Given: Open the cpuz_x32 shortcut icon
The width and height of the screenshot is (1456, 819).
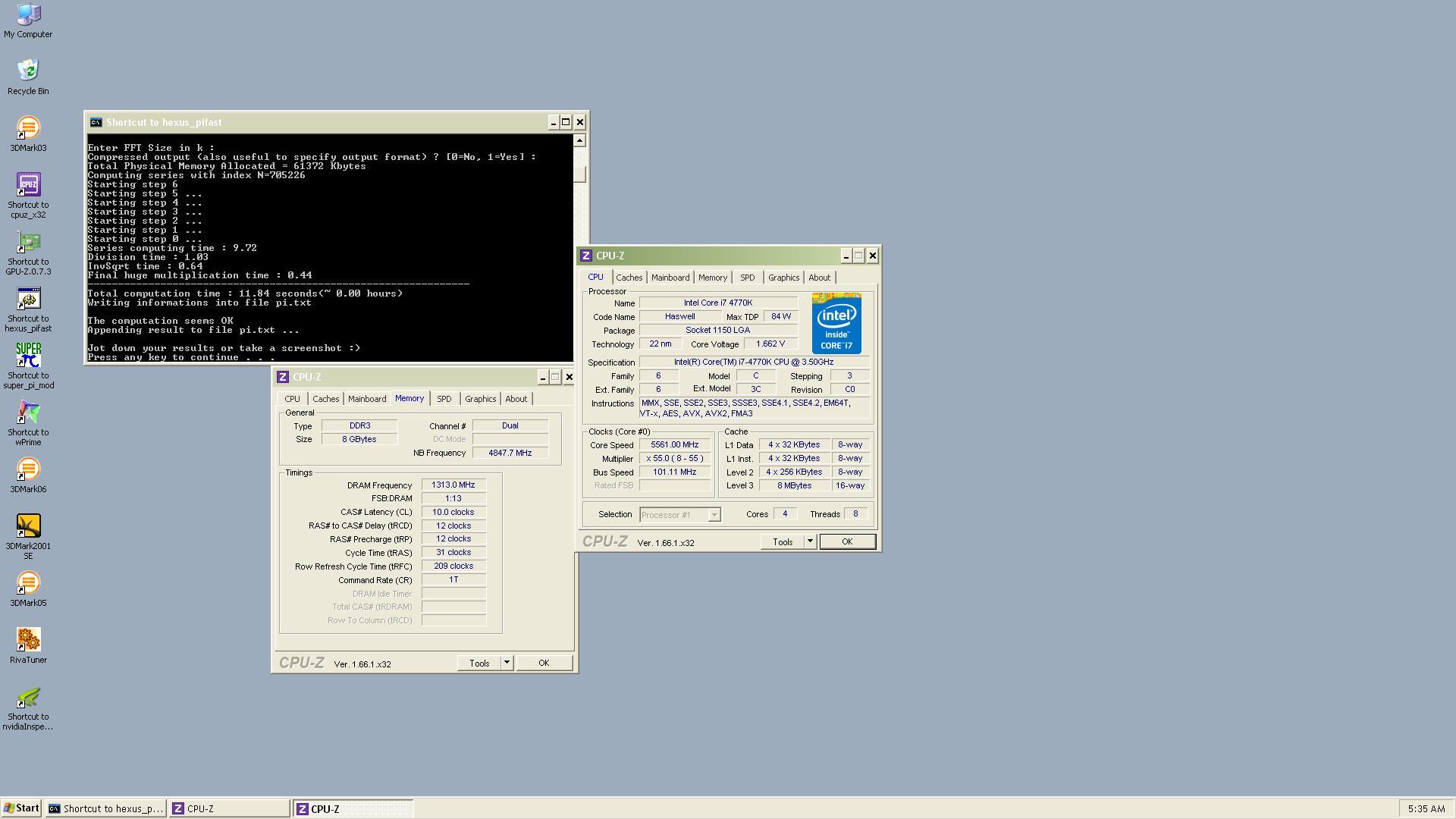Looking at the screenshot, I should coord(28,186).
